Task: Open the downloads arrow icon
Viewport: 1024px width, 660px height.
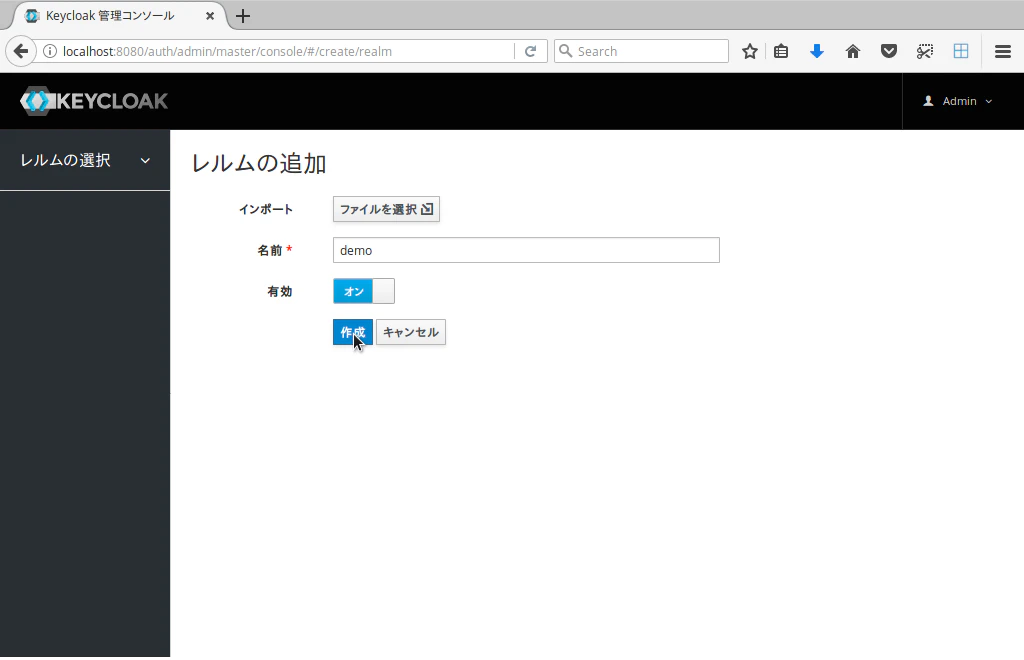Action: tap(816, 51)
